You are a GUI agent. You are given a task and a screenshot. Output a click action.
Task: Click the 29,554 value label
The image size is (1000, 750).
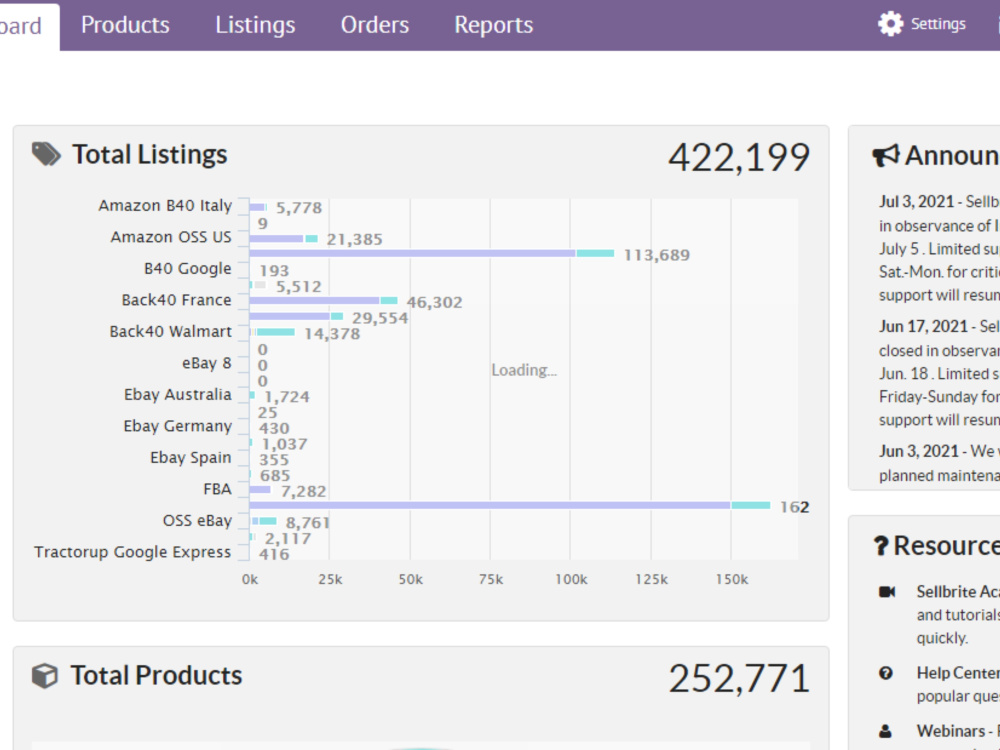coord(380,318)
